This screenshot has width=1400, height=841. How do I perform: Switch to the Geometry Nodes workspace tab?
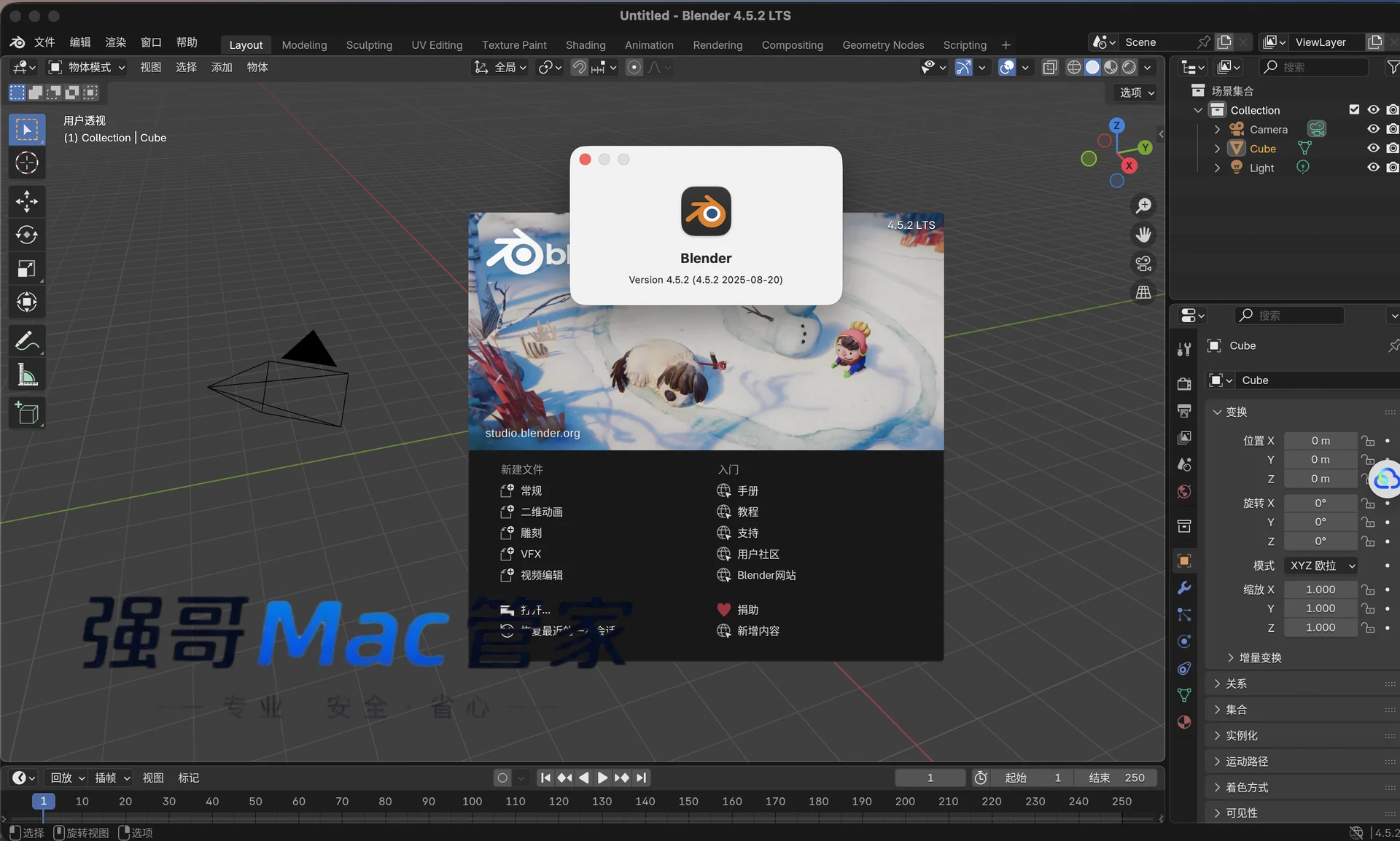click(x=883, y=44)
